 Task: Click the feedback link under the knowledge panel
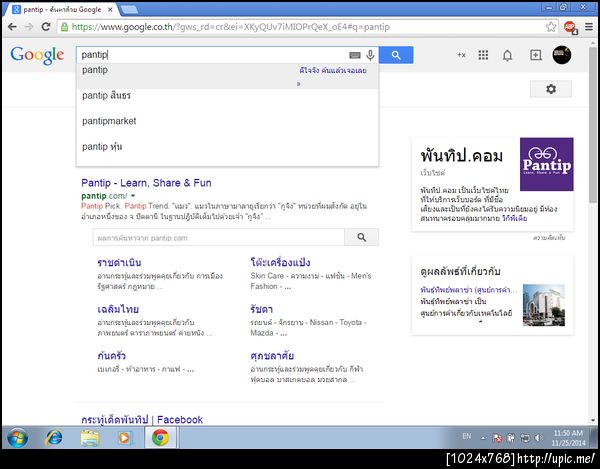(549, 238)
